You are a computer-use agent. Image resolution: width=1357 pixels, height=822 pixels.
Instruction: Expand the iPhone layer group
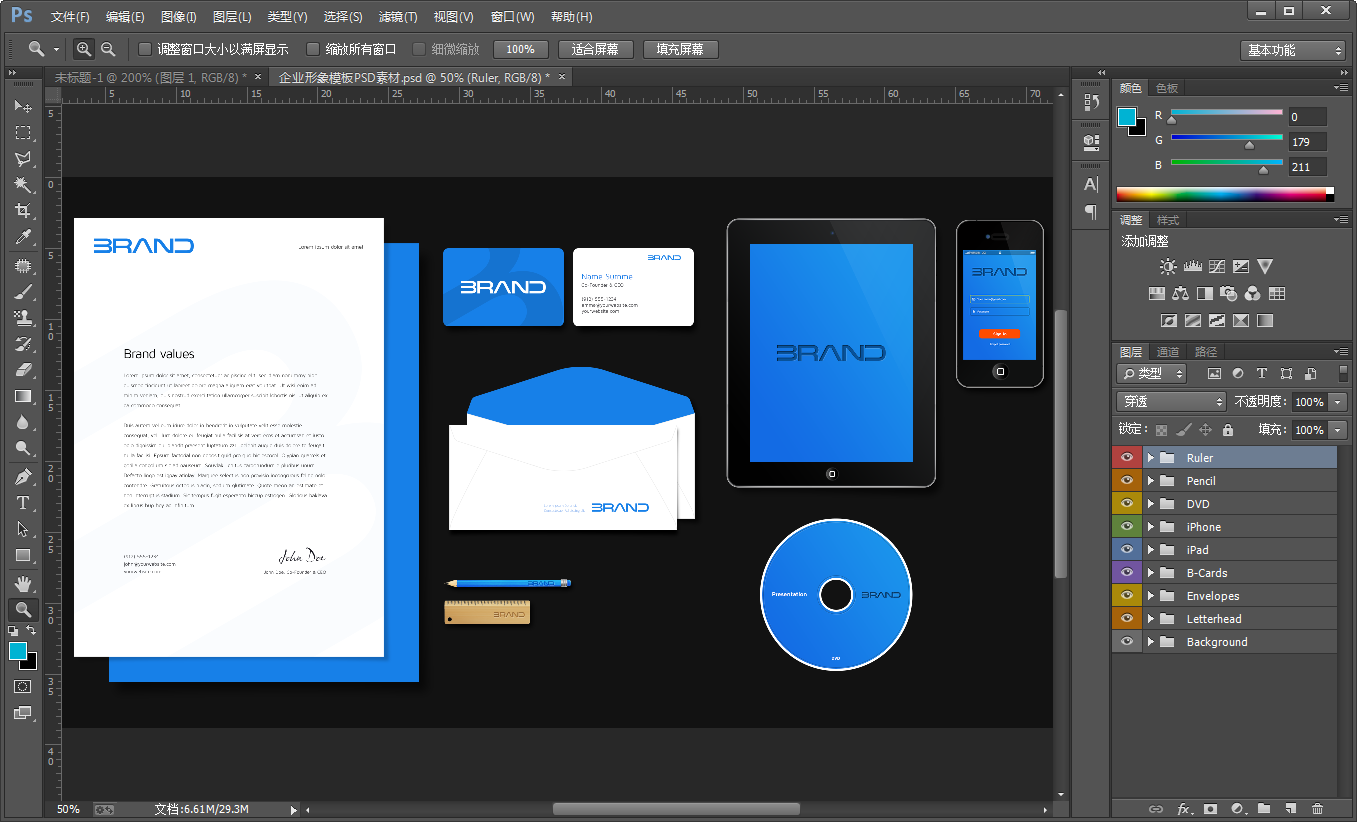(x=1150, y=527)
